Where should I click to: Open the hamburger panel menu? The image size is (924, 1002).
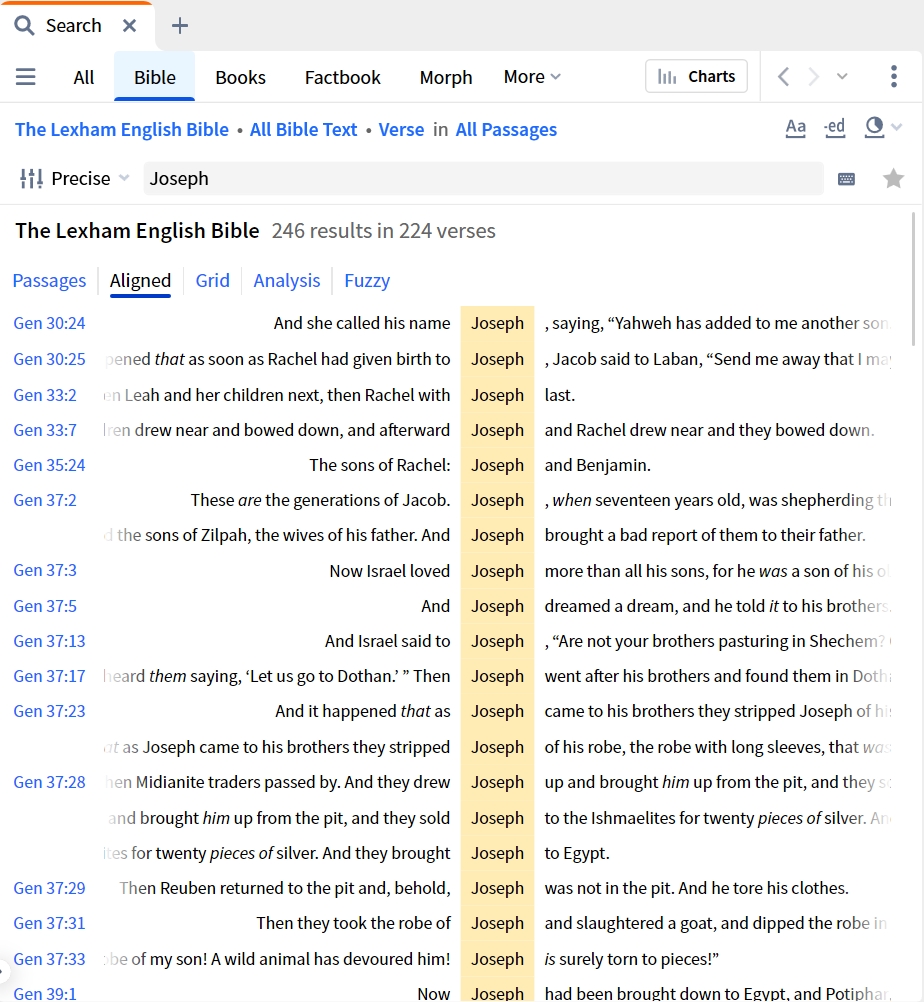point(26,77)
